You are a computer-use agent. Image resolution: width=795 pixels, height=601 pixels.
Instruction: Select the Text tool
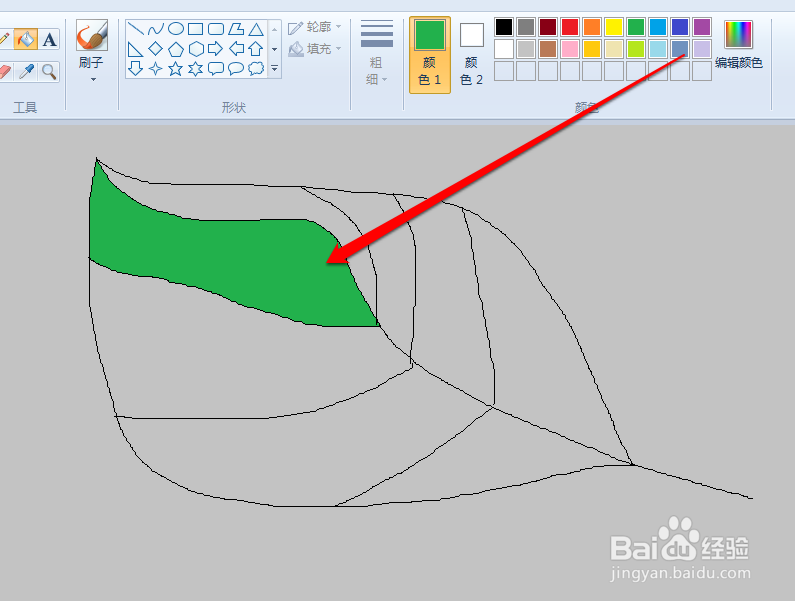coord(49,39)
